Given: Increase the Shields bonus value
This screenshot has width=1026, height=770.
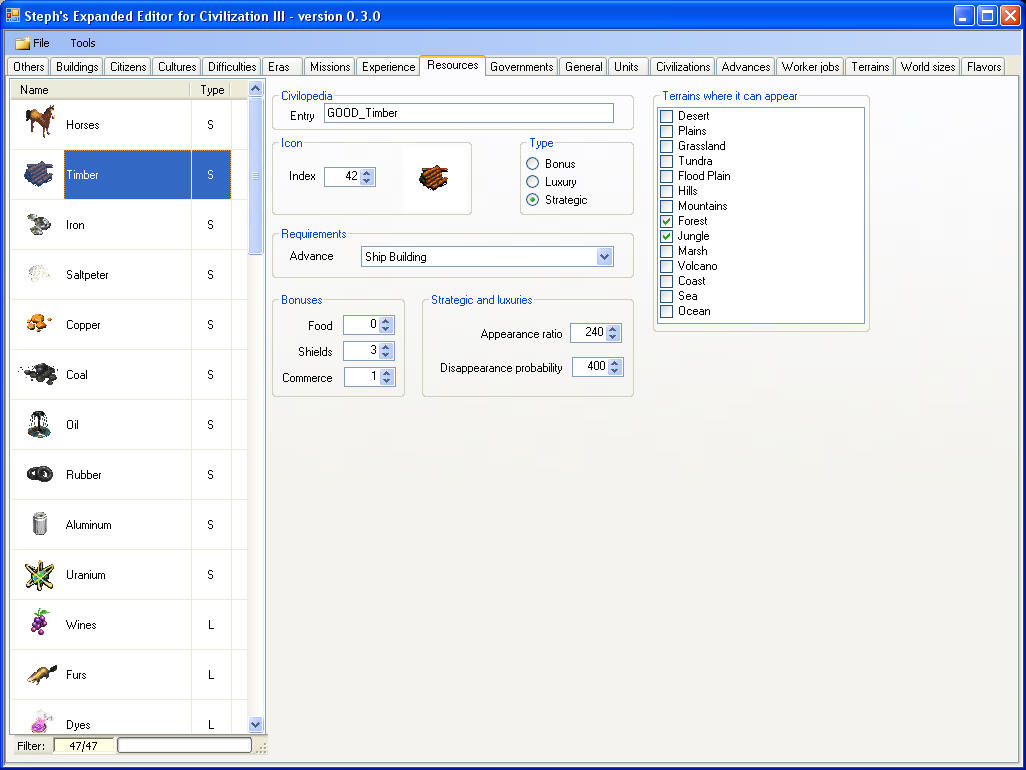Looking at the screenshot, I should [386, 347].
